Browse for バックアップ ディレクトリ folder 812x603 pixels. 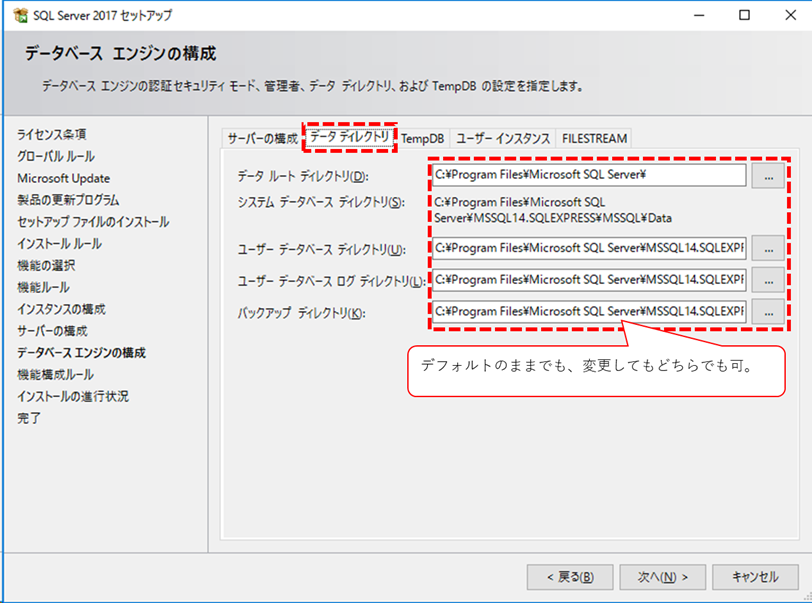768,312
